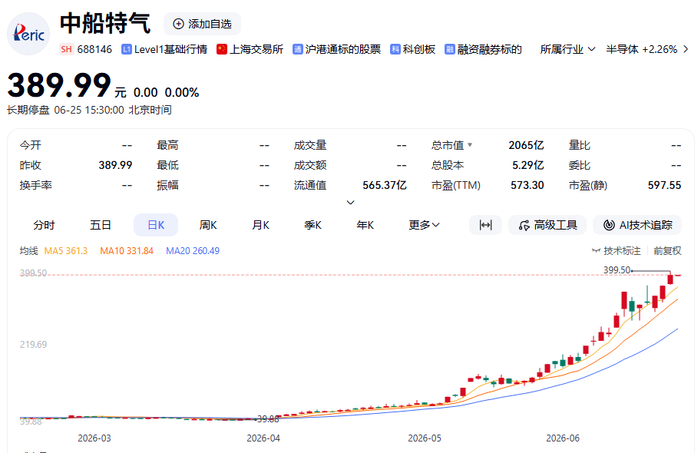Click the 39.88 low price marker on chart
This screenshot has width=700, height=453.
pyautogui.click(x=268, y=419)
